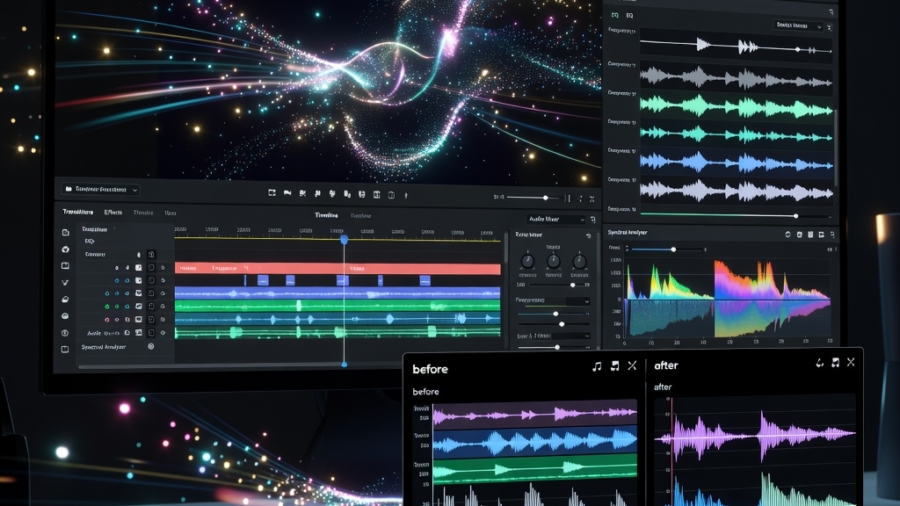Click the first music note icon in the before window
This screenshot has height=506, width=900.
pyautogui.click(x=597, y=366)
